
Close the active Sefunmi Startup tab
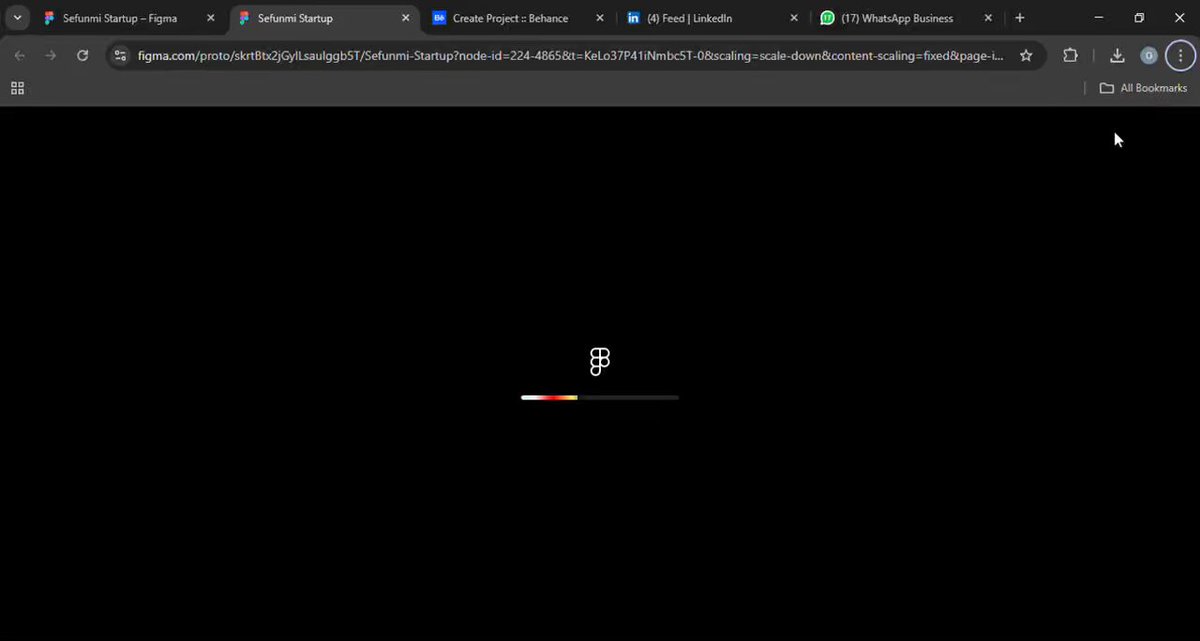pos(405,18)
